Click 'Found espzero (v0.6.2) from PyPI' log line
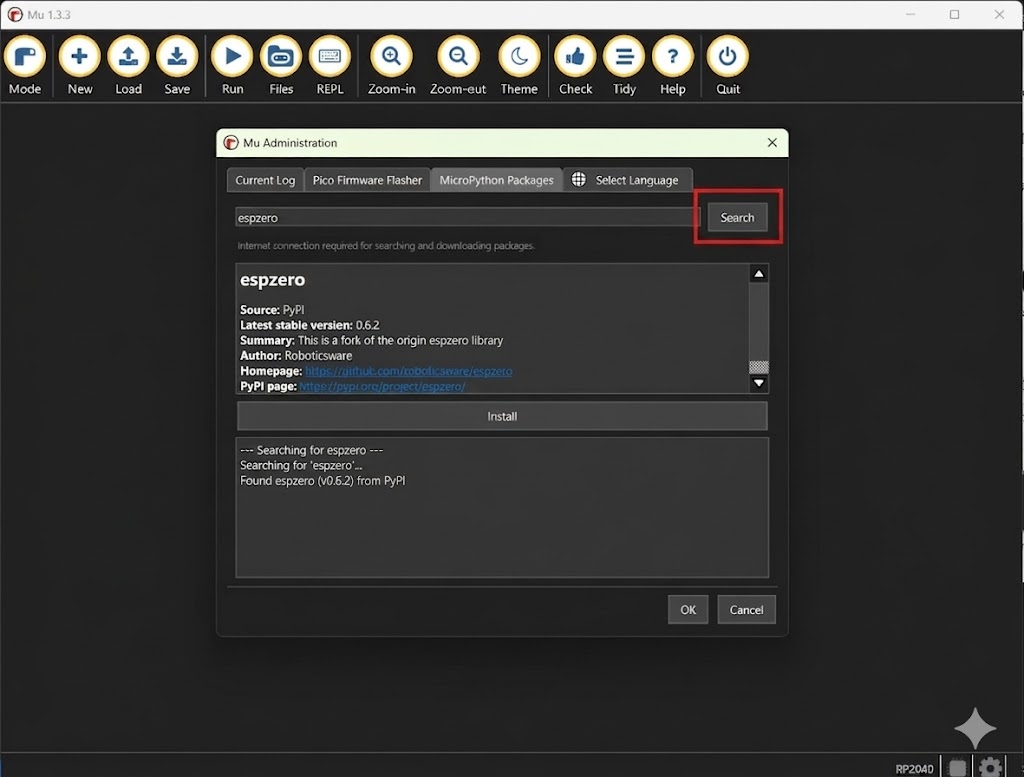Screen dimensions: 1024x777 pyautogui.click(x=323, y=481)
